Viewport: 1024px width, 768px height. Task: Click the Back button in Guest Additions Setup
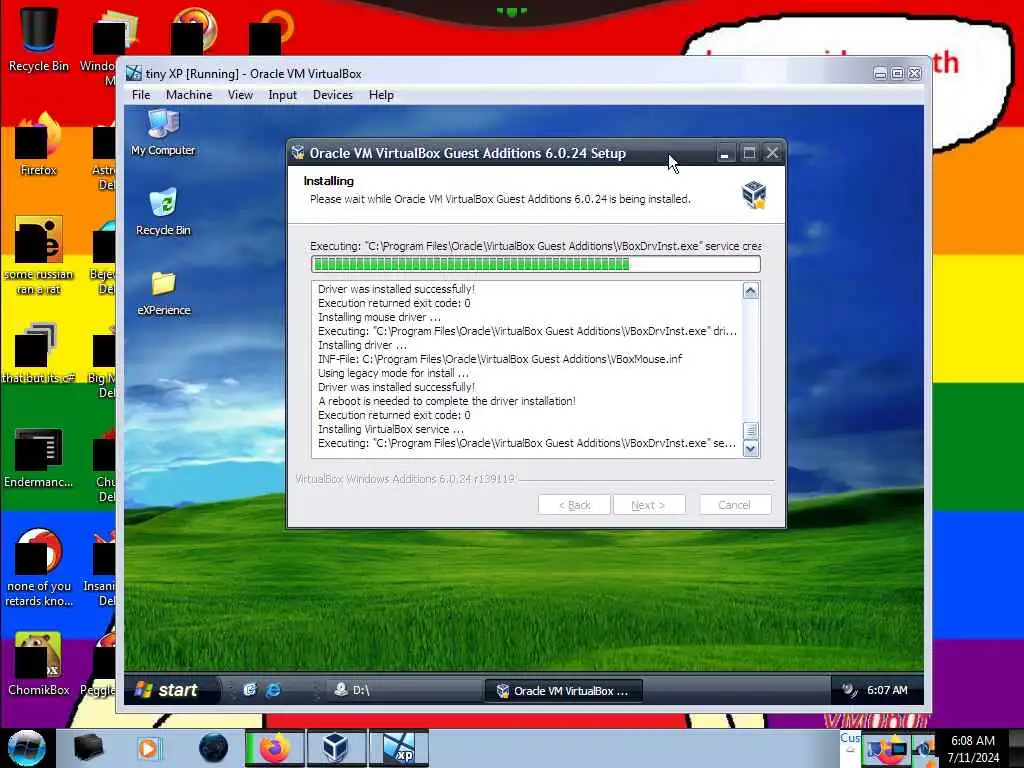click(574, 505)
